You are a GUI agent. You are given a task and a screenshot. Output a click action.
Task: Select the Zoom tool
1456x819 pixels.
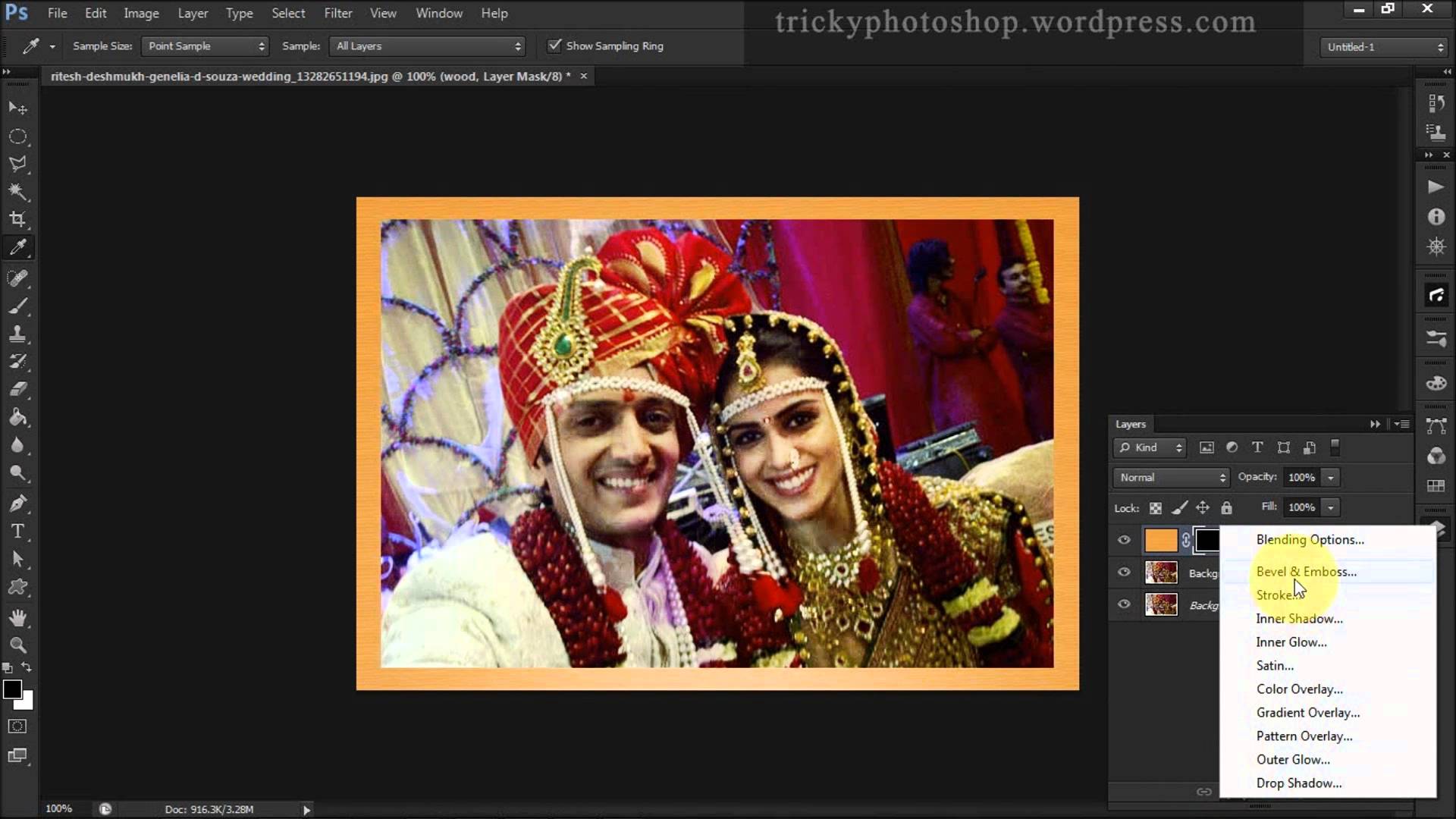[17, 645]
